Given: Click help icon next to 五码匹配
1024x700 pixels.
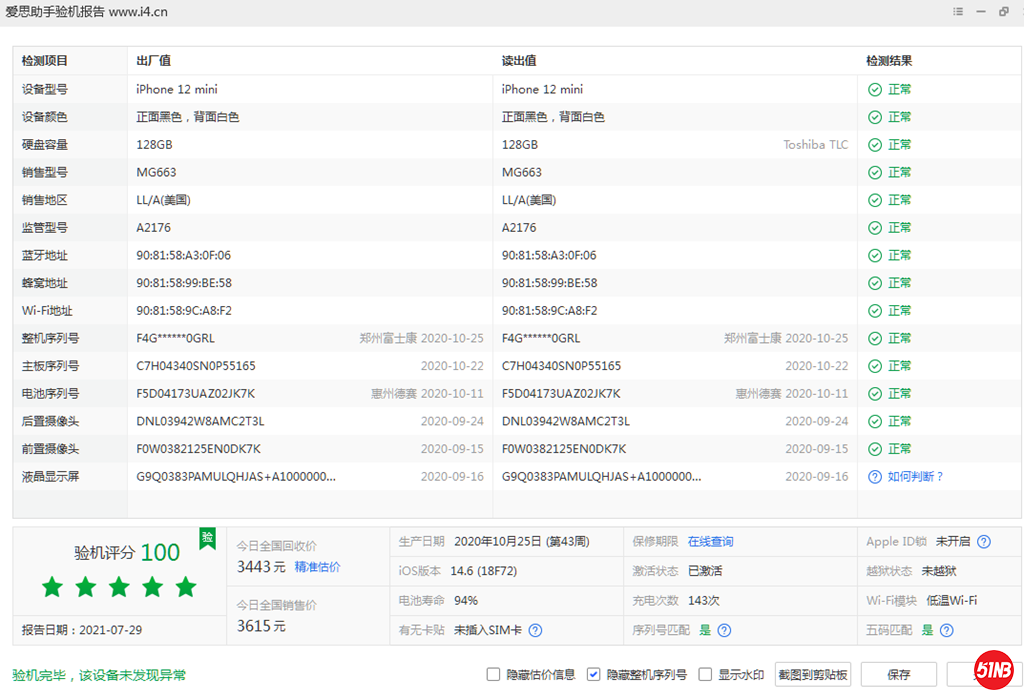Looking at the screenshot, I should (x=946, y=630).
